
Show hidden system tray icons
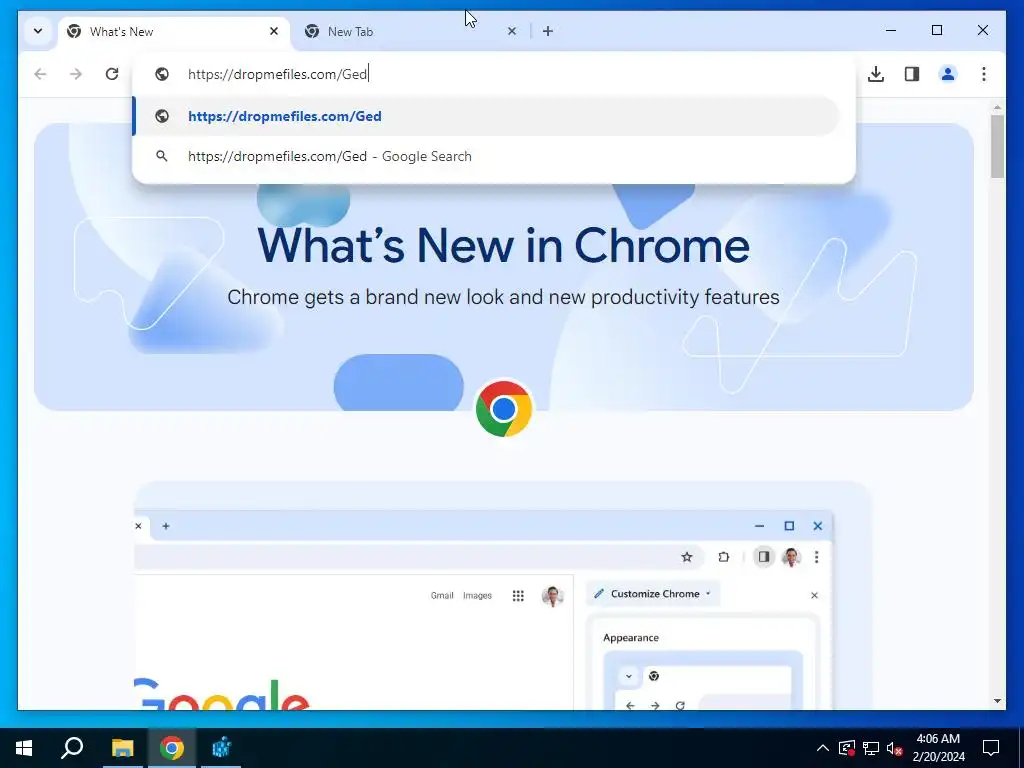point(823,748)
